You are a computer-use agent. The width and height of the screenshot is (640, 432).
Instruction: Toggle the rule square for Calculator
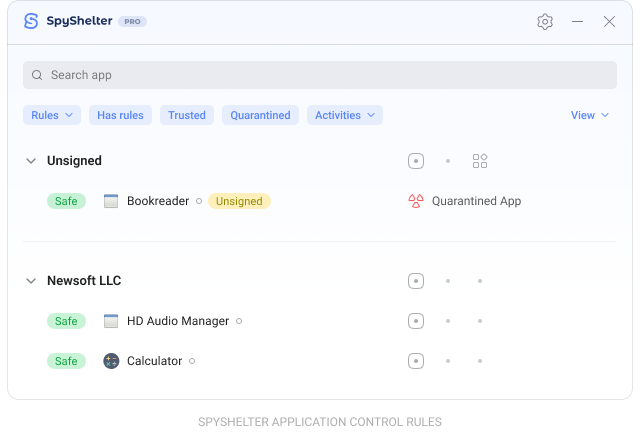click(x=416, y=361)
